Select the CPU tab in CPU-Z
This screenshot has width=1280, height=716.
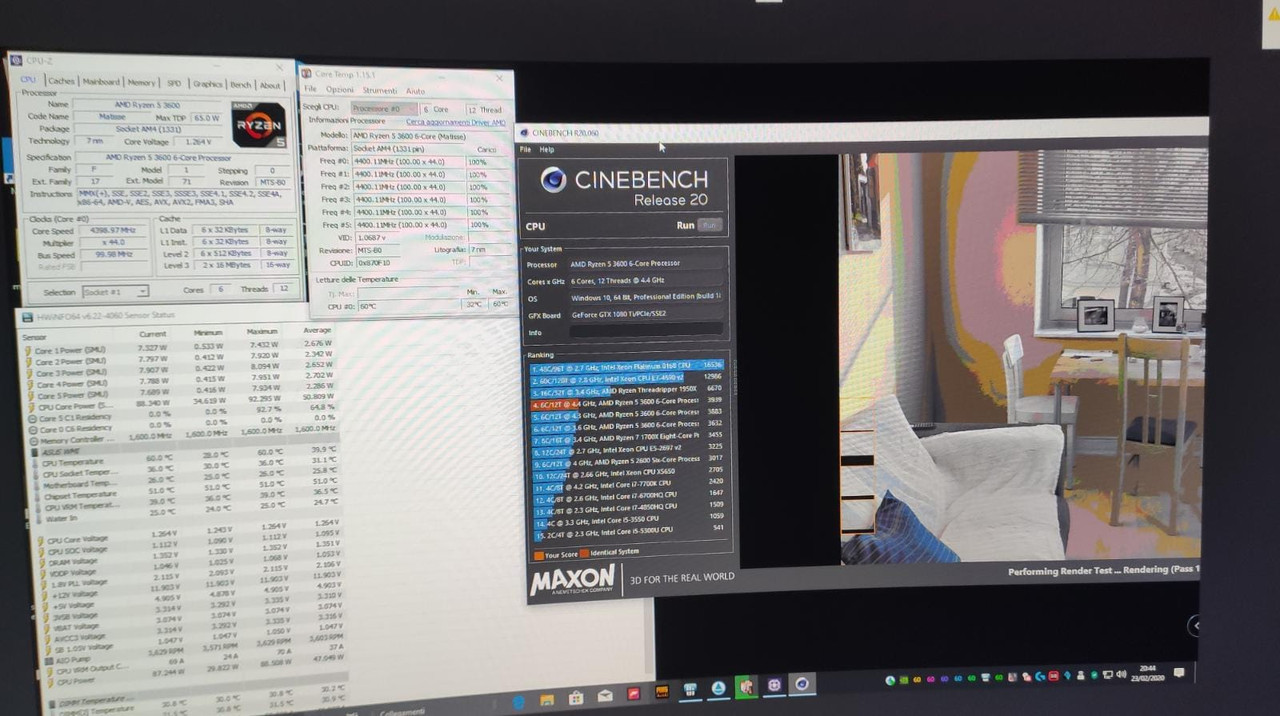point(28,80)
